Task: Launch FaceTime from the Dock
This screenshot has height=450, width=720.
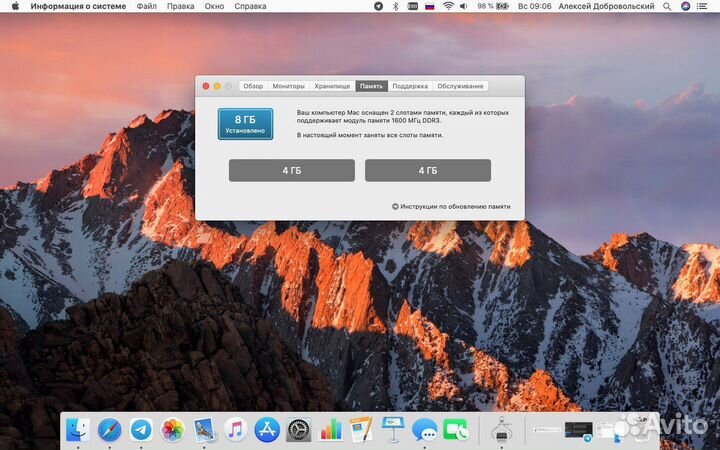Action: click(x=456, y=430)
